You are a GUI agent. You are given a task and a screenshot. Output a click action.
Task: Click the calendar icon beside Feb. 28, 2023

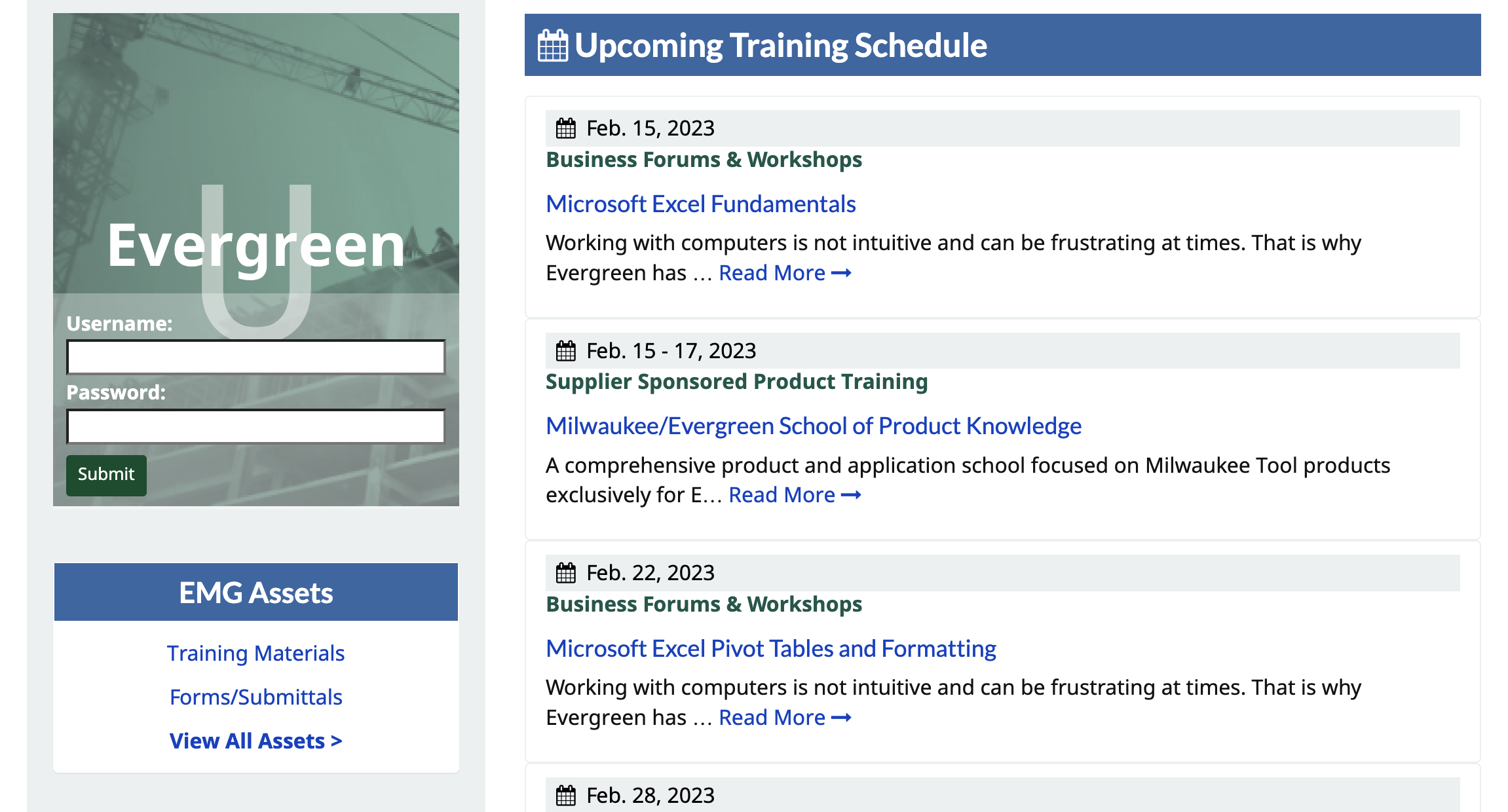click(565, 796)
